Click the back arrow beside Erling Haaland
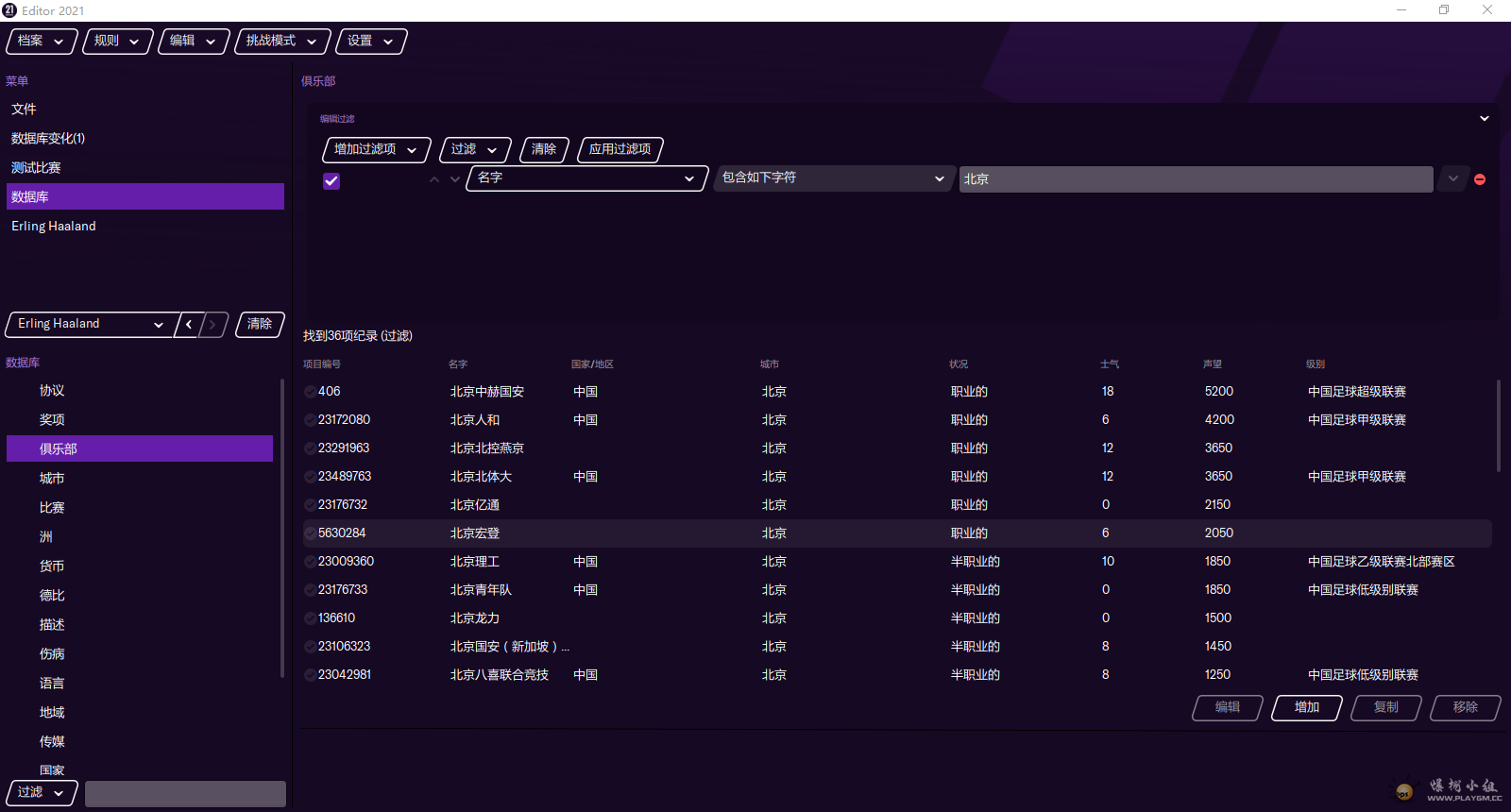Viewport: 1511px width, 812px height. click(x=190, y=325)
